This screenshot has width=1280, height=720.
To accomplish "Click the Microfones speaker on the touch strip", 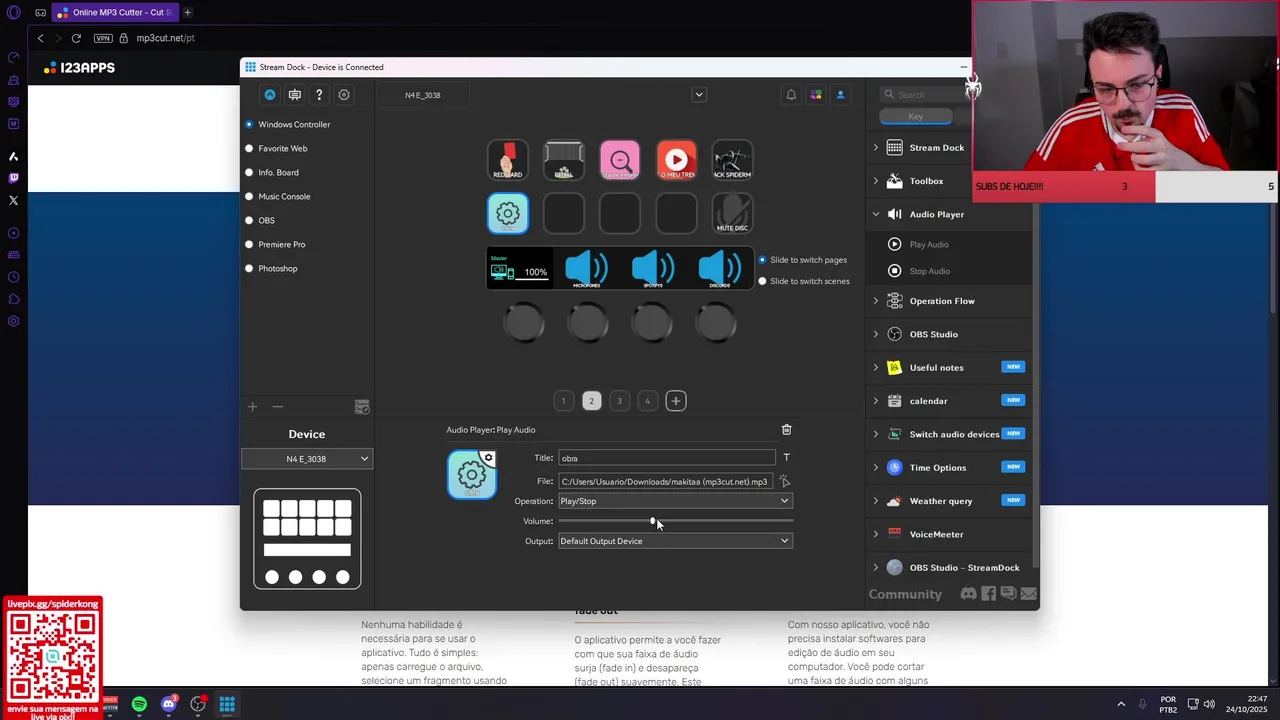I will tap(587, 269).
